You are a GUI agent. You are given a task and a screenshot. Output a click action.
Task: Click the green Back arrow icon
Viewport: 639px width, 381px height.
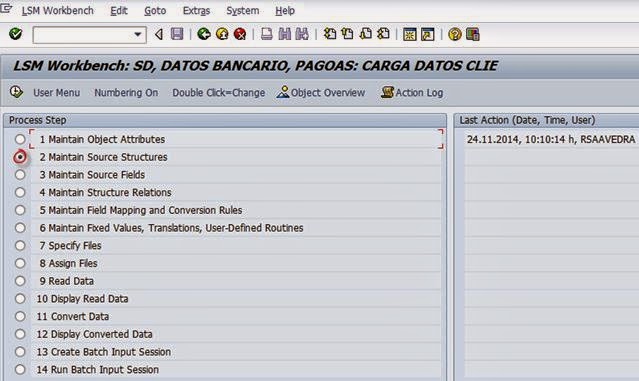(x=204, y=34)
